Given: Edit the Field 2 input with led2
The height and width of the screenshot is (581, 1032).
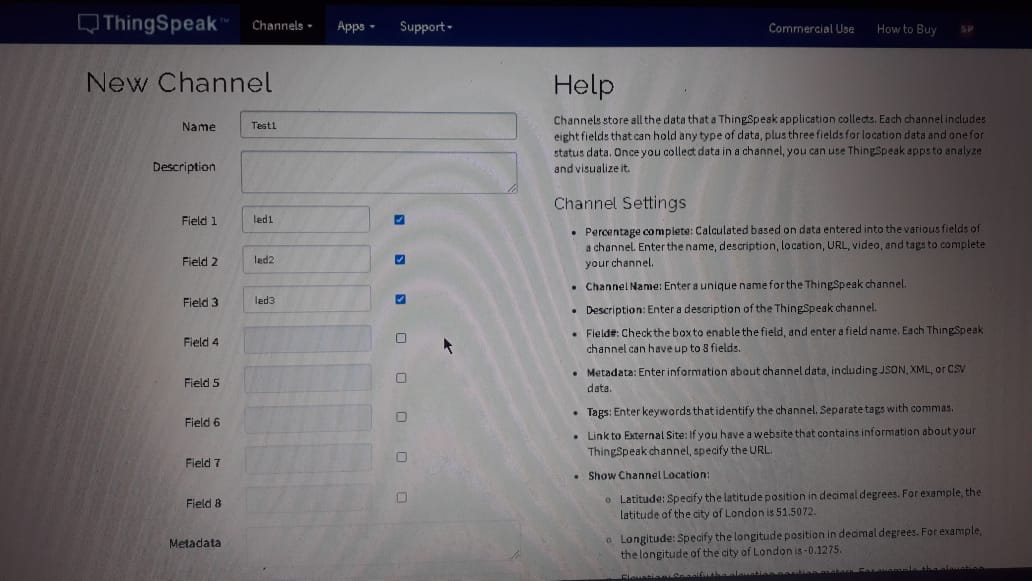Looking at the screenshot, I should 306,260.
